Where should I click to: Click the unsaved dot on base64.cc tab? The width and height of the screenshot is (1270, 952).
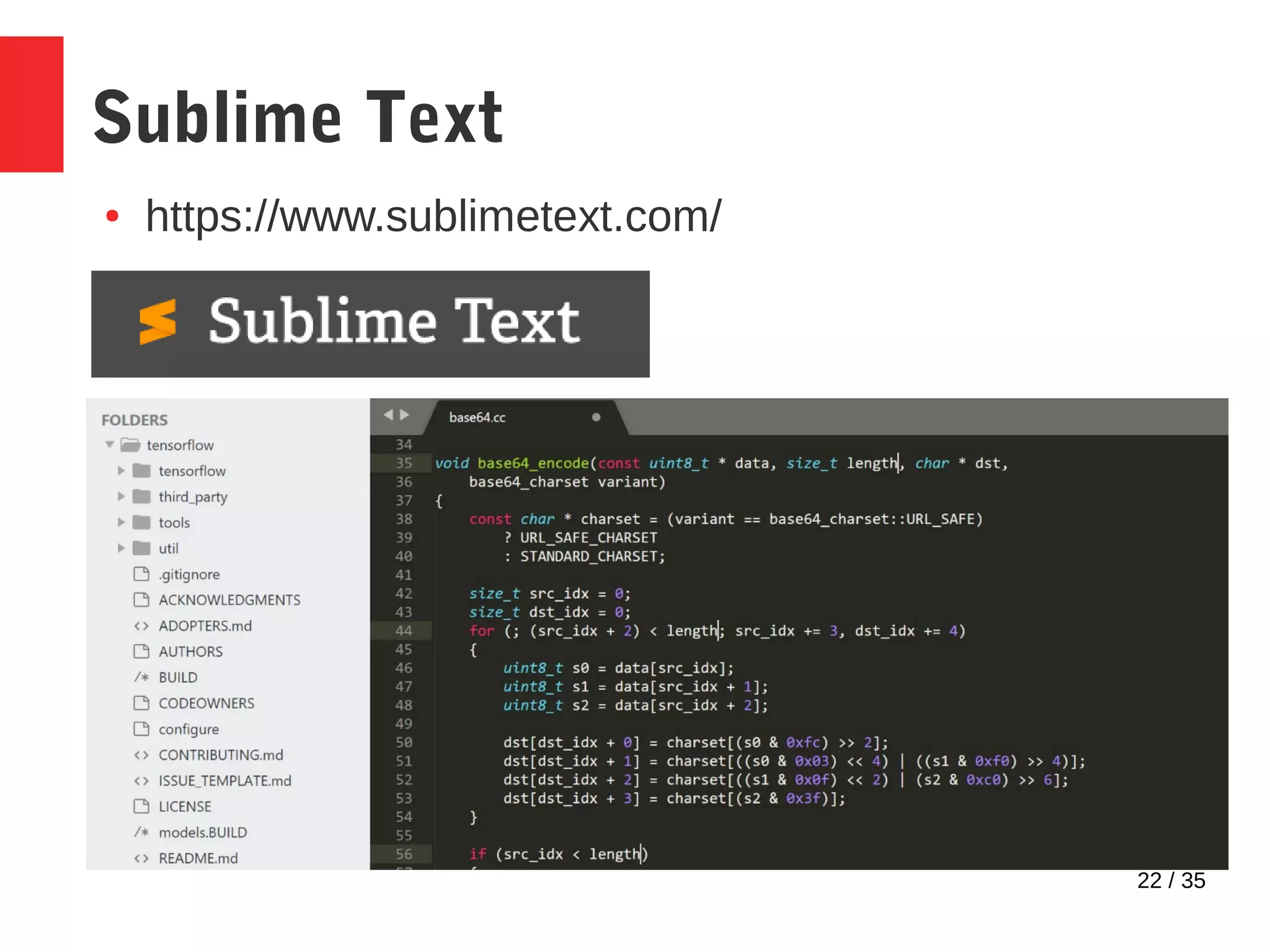pos(596,417)
